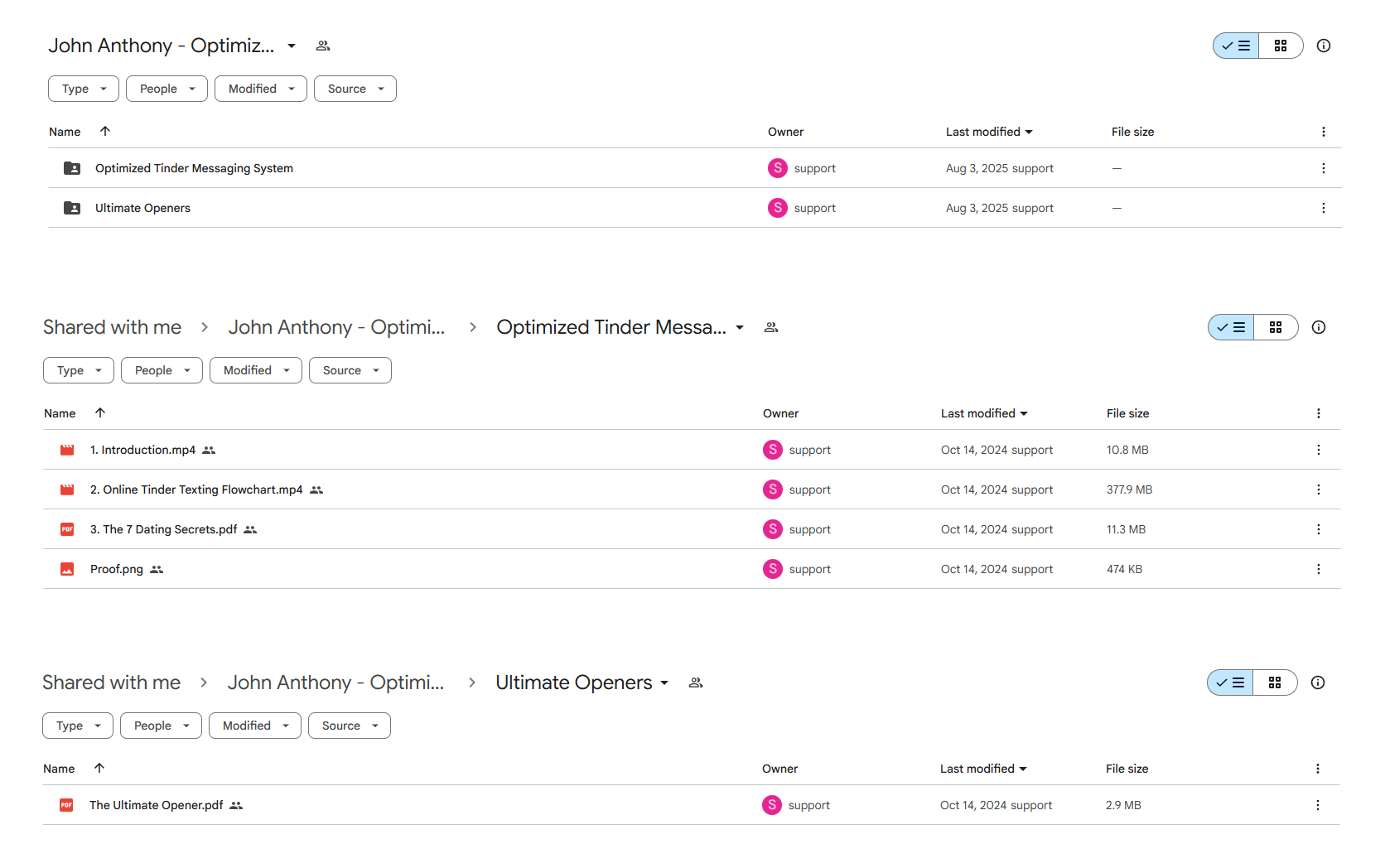Toggle name sort arrow in top panel
Viewport: 1385px width, 868px height.
105,131
